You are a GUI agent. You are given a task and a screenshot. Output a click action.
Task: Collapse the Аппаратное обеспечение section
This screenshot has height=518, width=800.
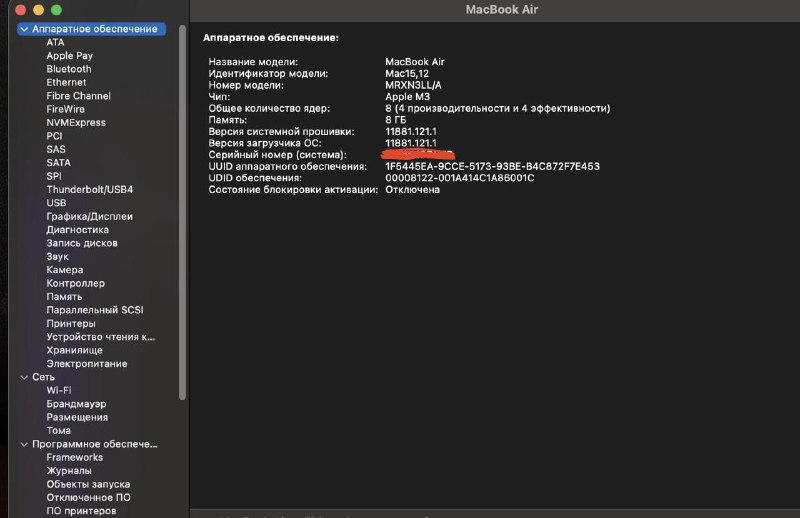pos(24,29)
